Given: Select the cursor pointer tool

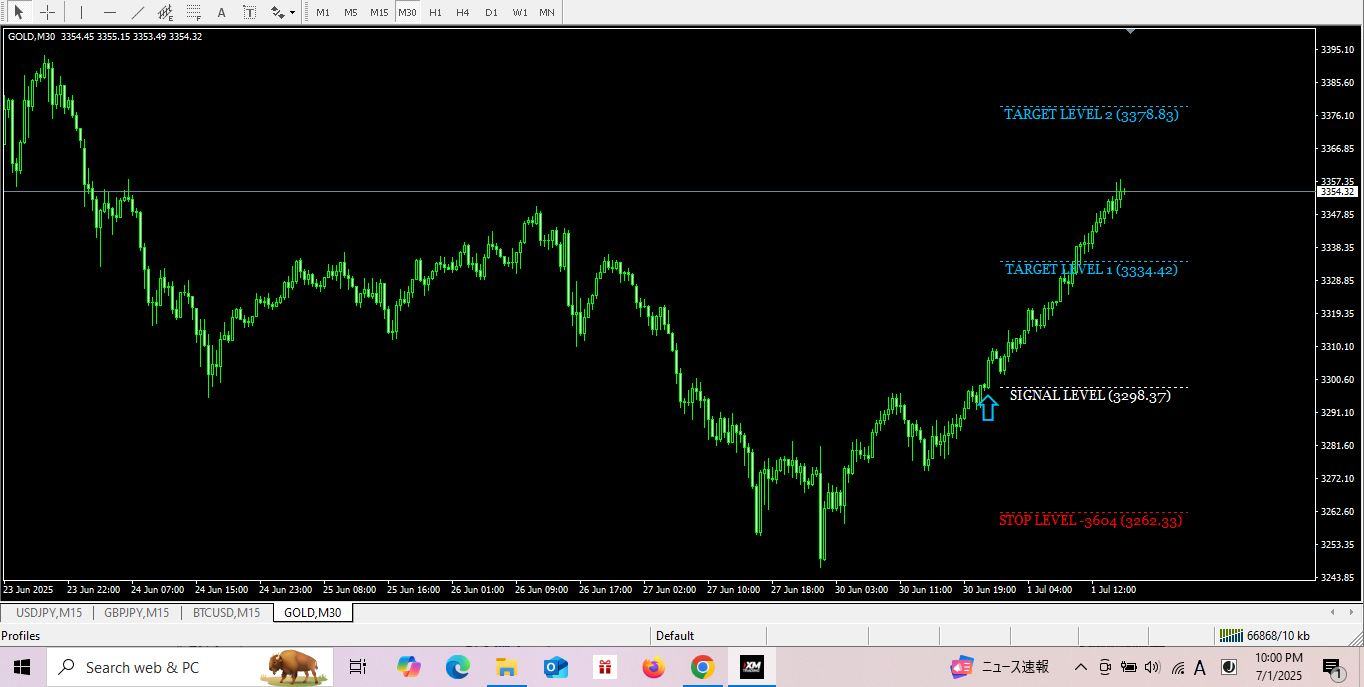Looking at the screenshot, I should 19,12.
